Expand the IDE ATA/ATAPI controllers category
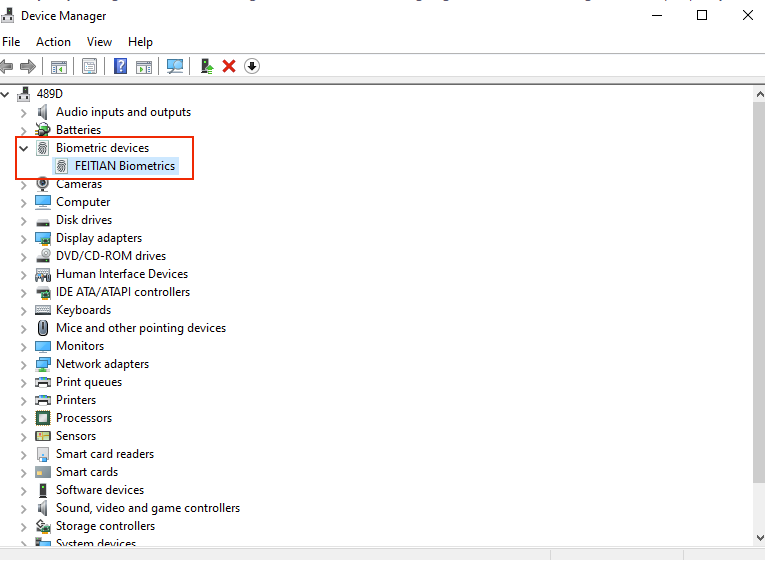The width and height of the screenshot is (771, 565). pos(24,293)
